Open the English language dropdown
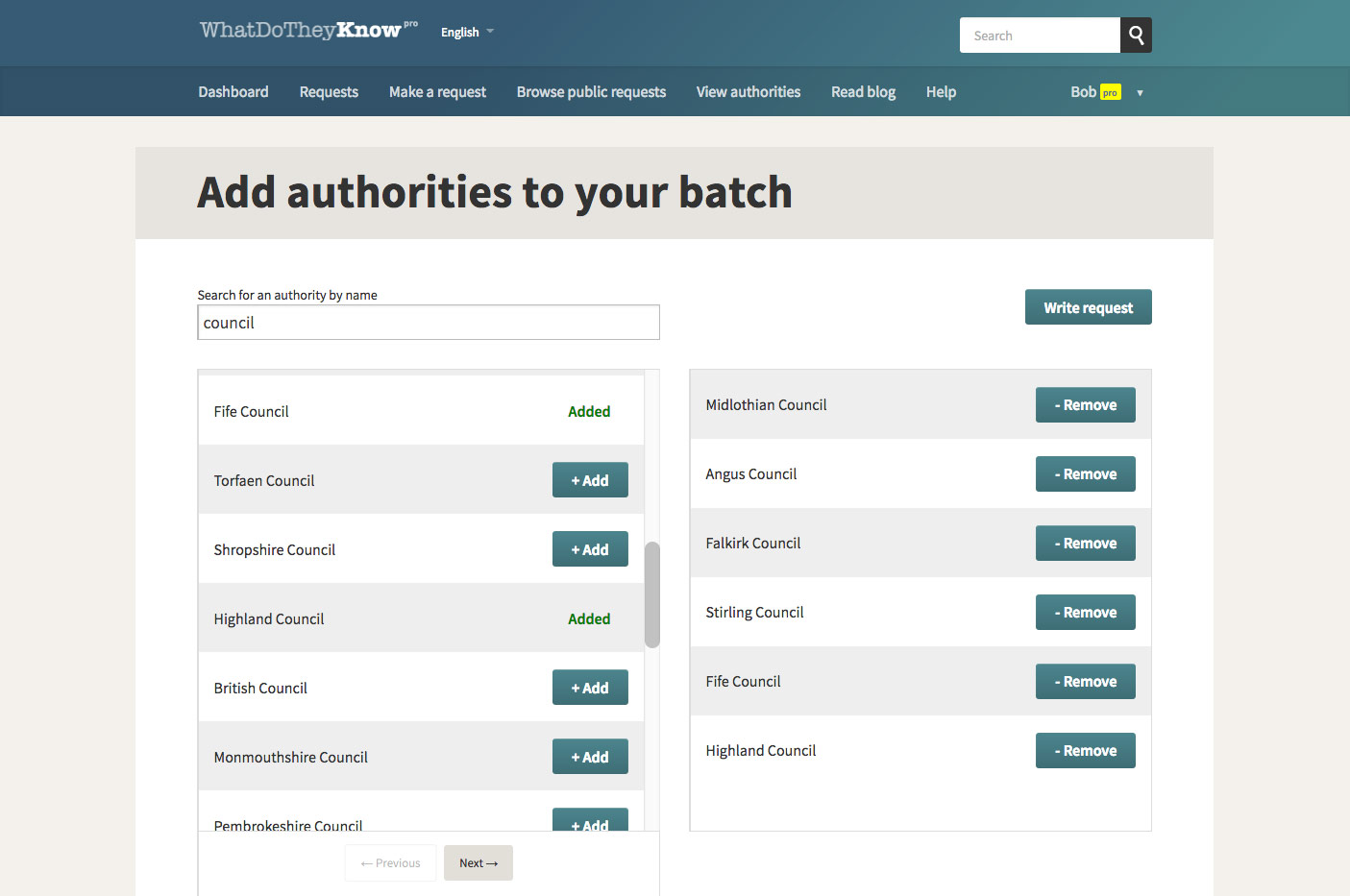 click(x=467, y=32)
